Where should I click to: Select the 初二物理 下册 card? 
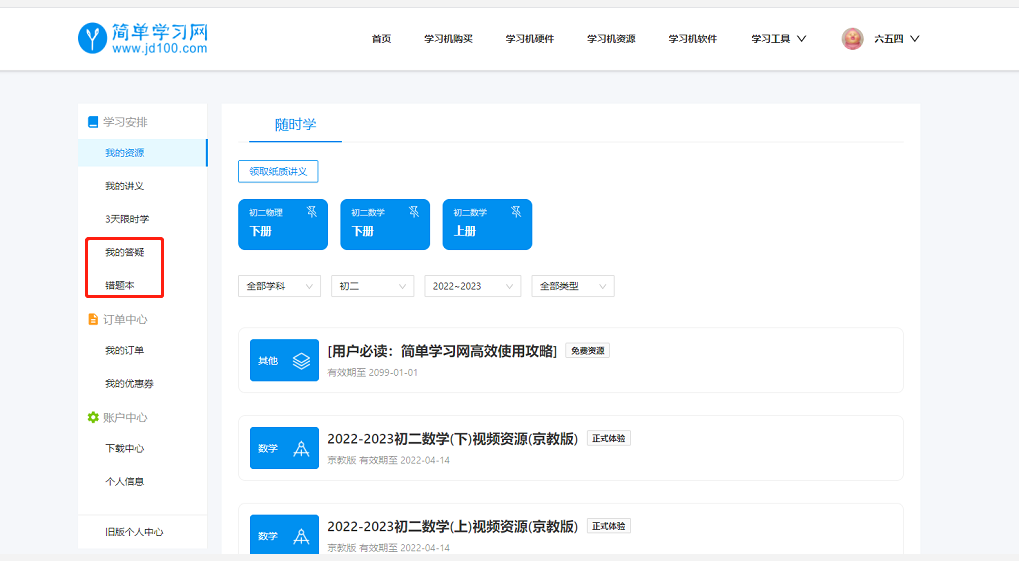(283, 224)
